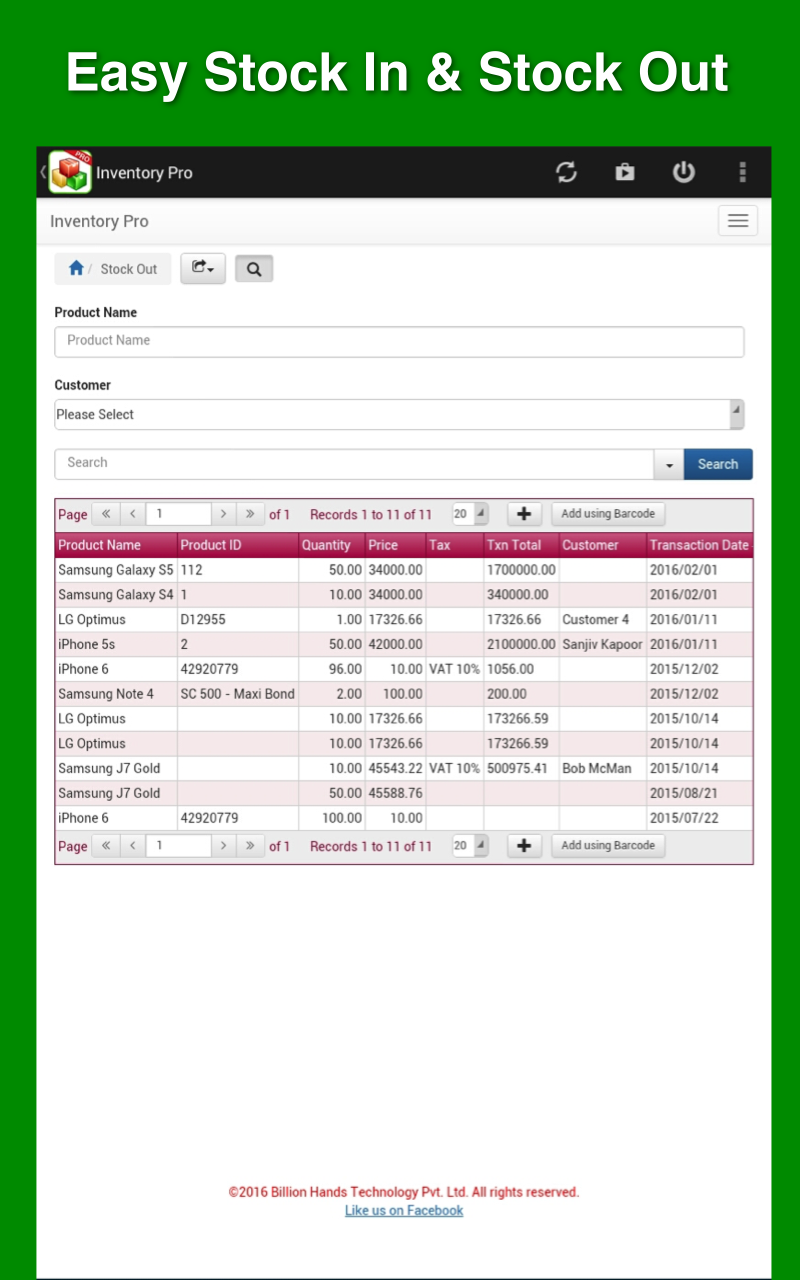Viewport: 800px width, 1280px height.
Task: Sort by Tax column header
Action: (455, 545)
